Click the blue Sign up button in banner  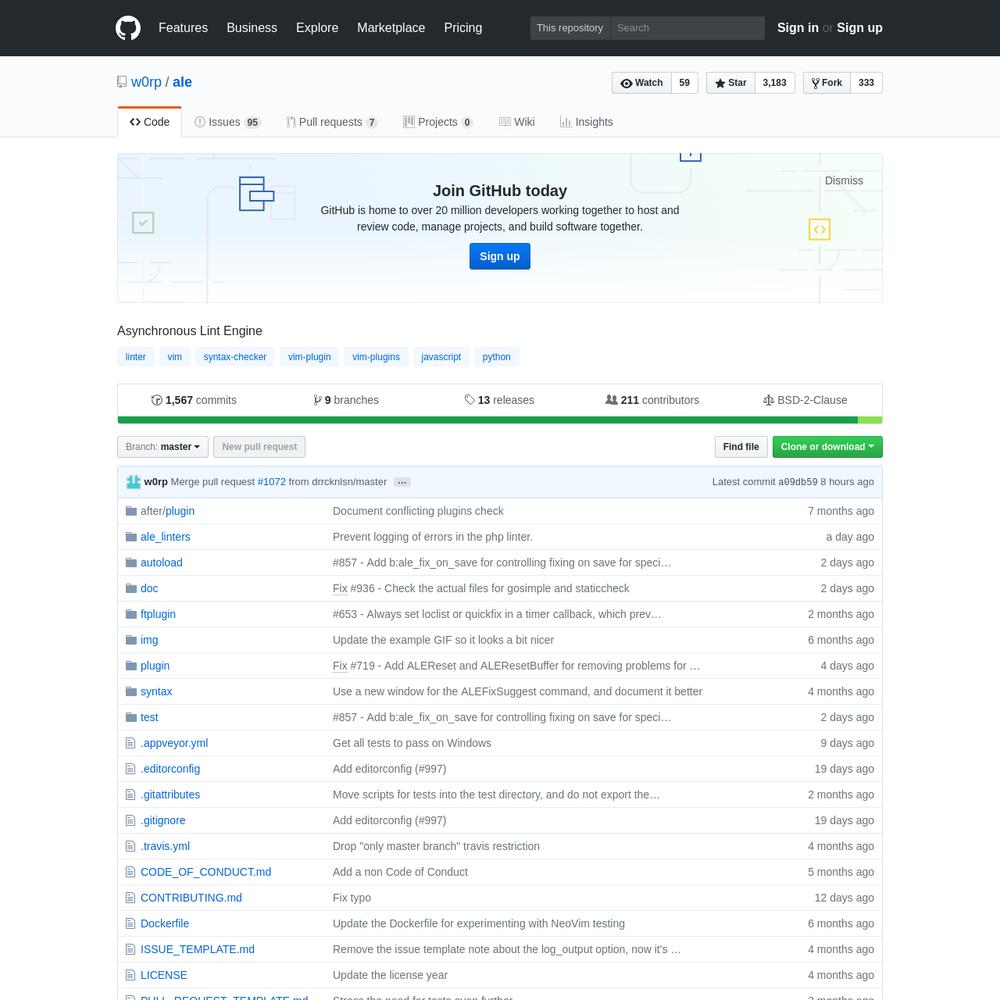click(499, 256)
